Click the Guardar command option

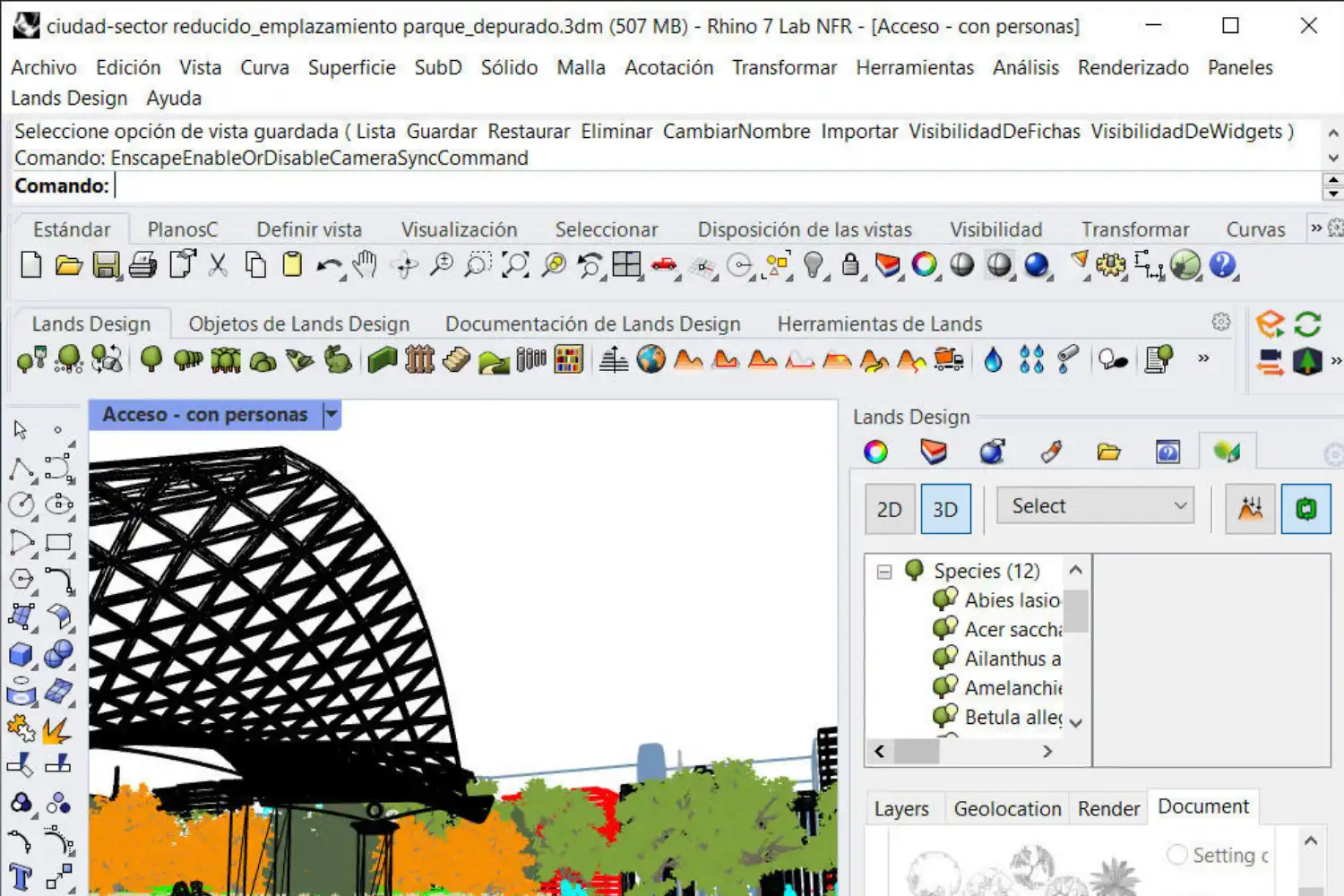point(442,132)
